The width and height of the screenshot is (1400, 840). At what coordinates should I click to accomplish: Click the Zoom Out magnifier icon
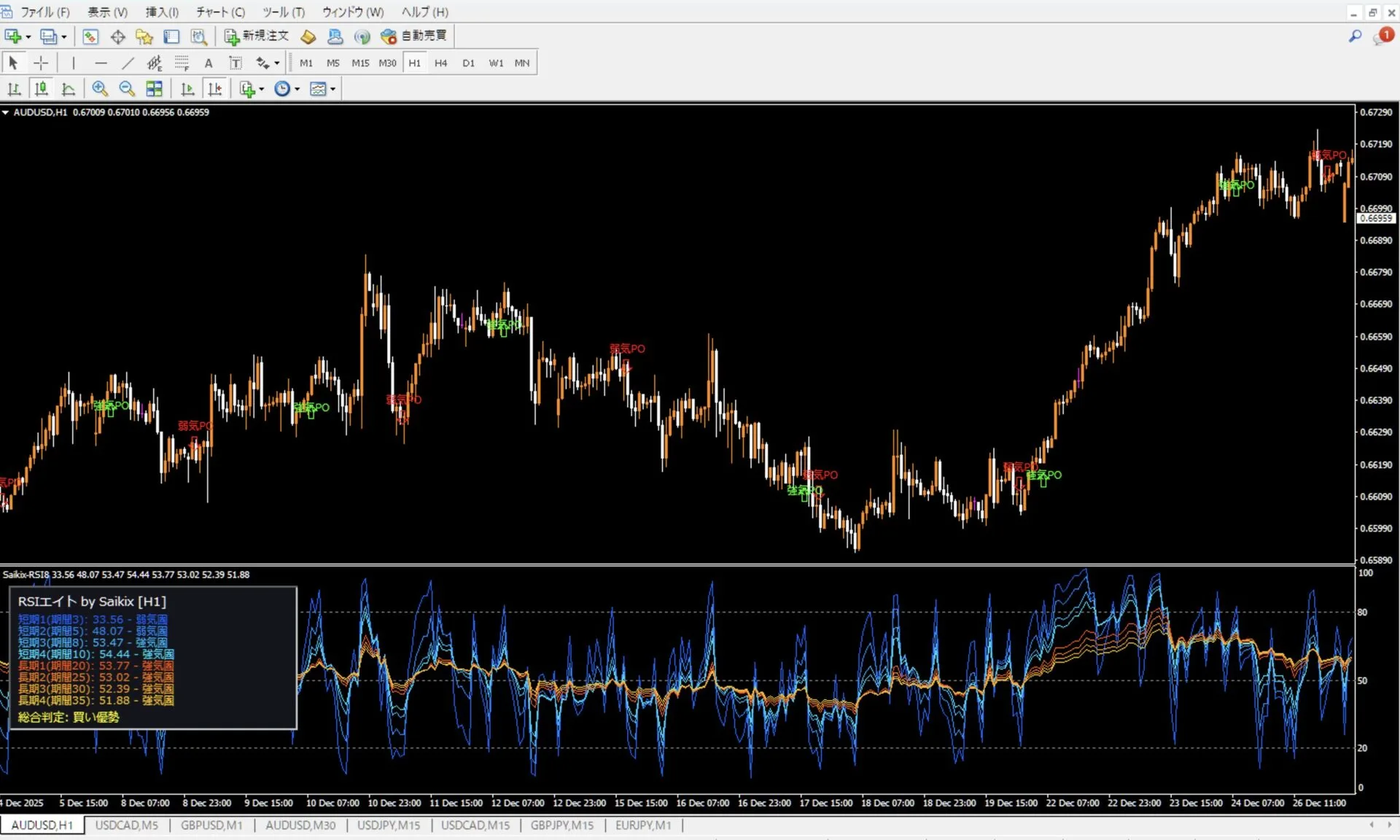[x=127, y=89]
